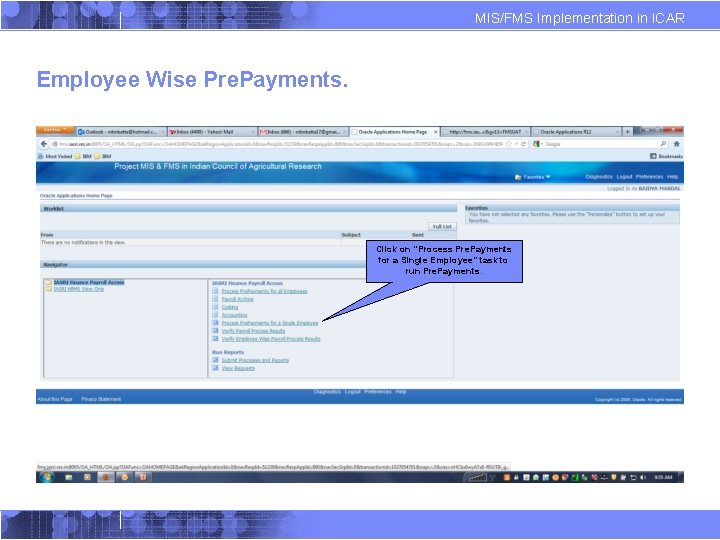Click the IASRI HRMS View Only folder icon

pos(48,289)
